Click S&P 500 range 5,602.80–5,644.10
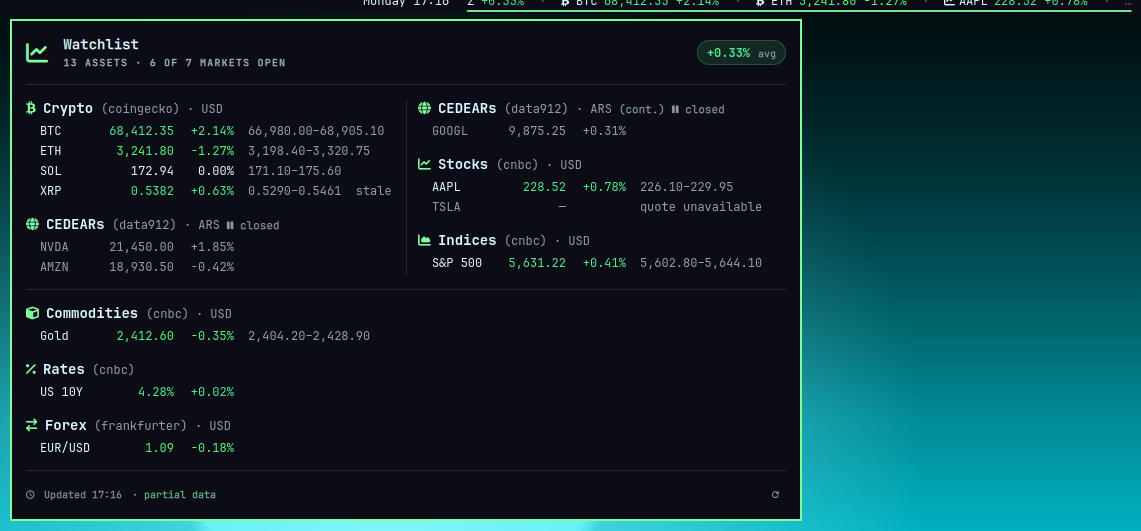This screenshot has width=1141, height=531. [x=701, y=263]
